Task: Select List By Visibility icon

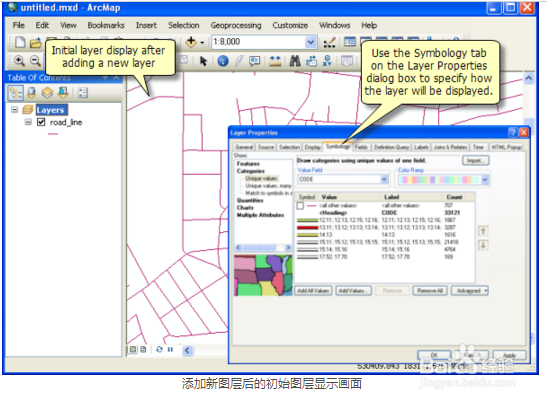Action: [47, 92]
